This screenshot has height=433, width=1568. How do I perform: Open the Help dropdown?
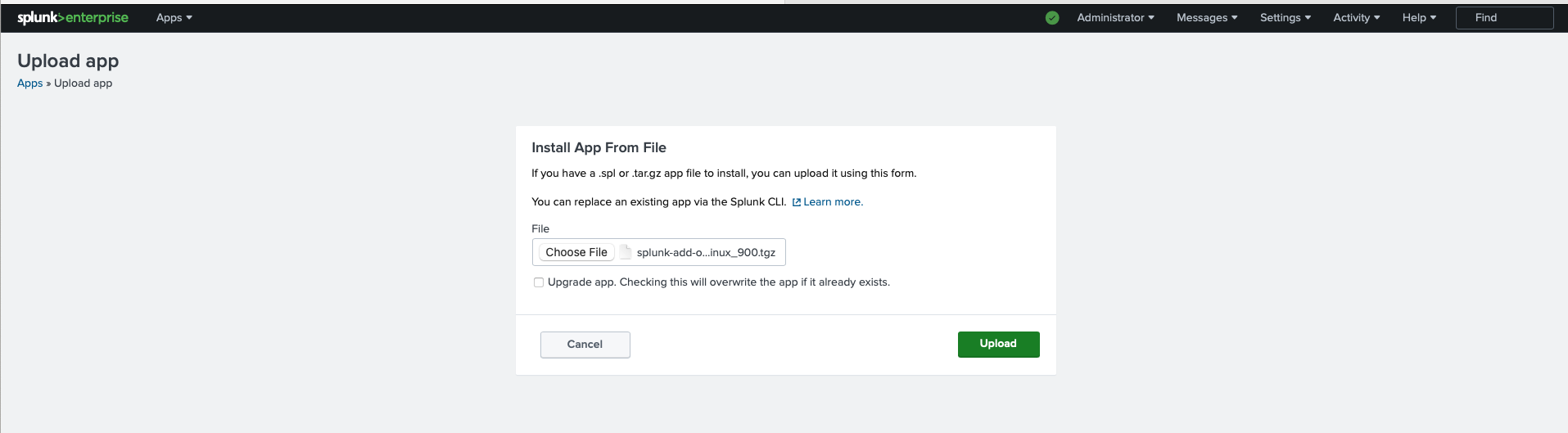pyautogui.click(x=1419, y=17)
